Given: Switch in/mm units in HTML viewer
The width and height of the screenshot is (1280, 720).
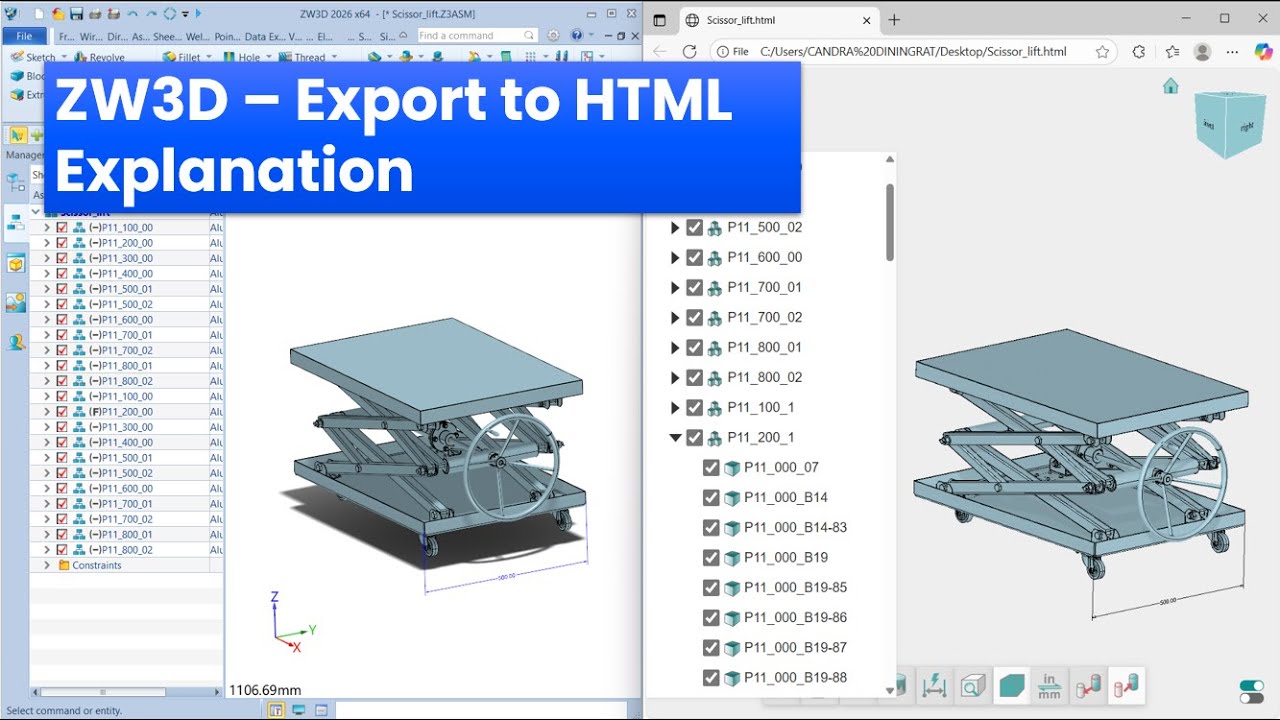Looking at the screenshot, I should coord(1050,685).
